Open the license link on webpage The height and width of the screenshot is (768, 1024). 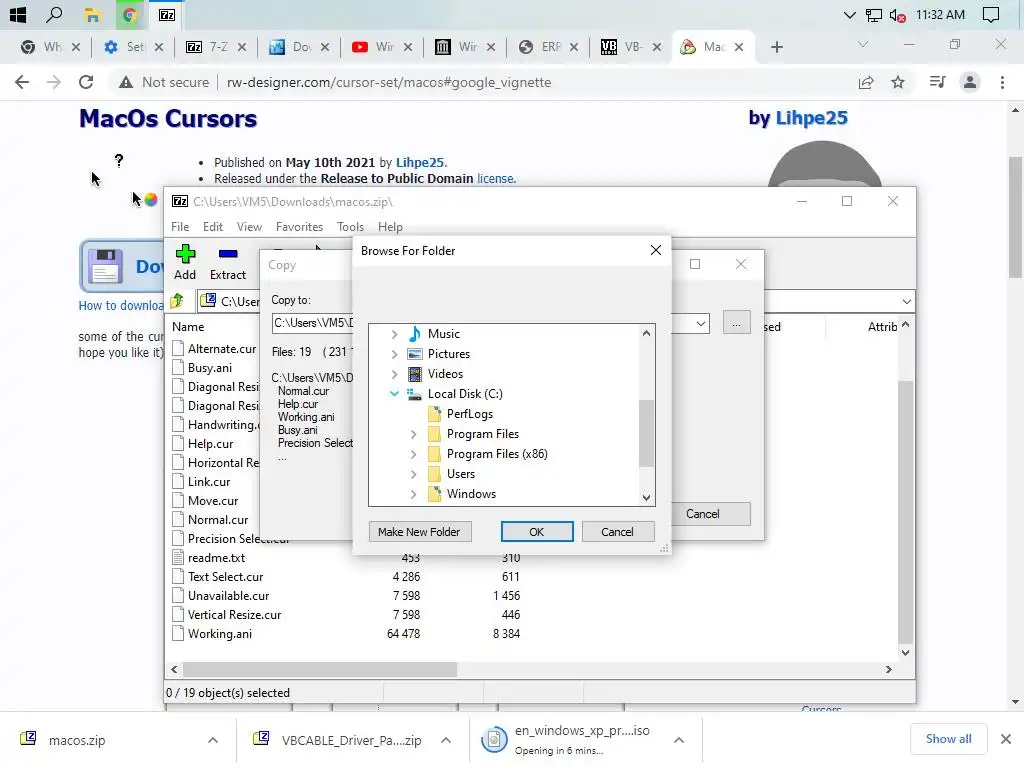[x=496, y=178]
